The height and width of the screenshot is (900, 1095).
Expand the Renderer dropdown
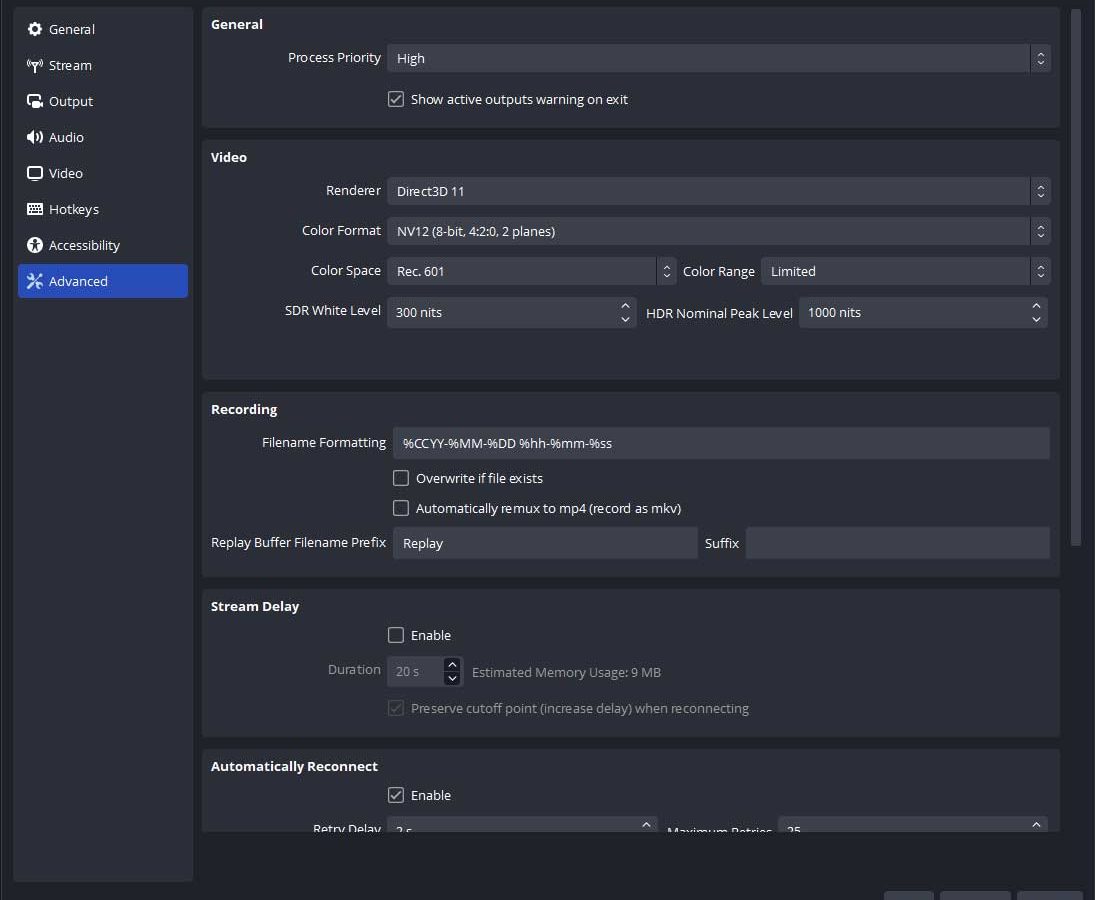(717, 191)
